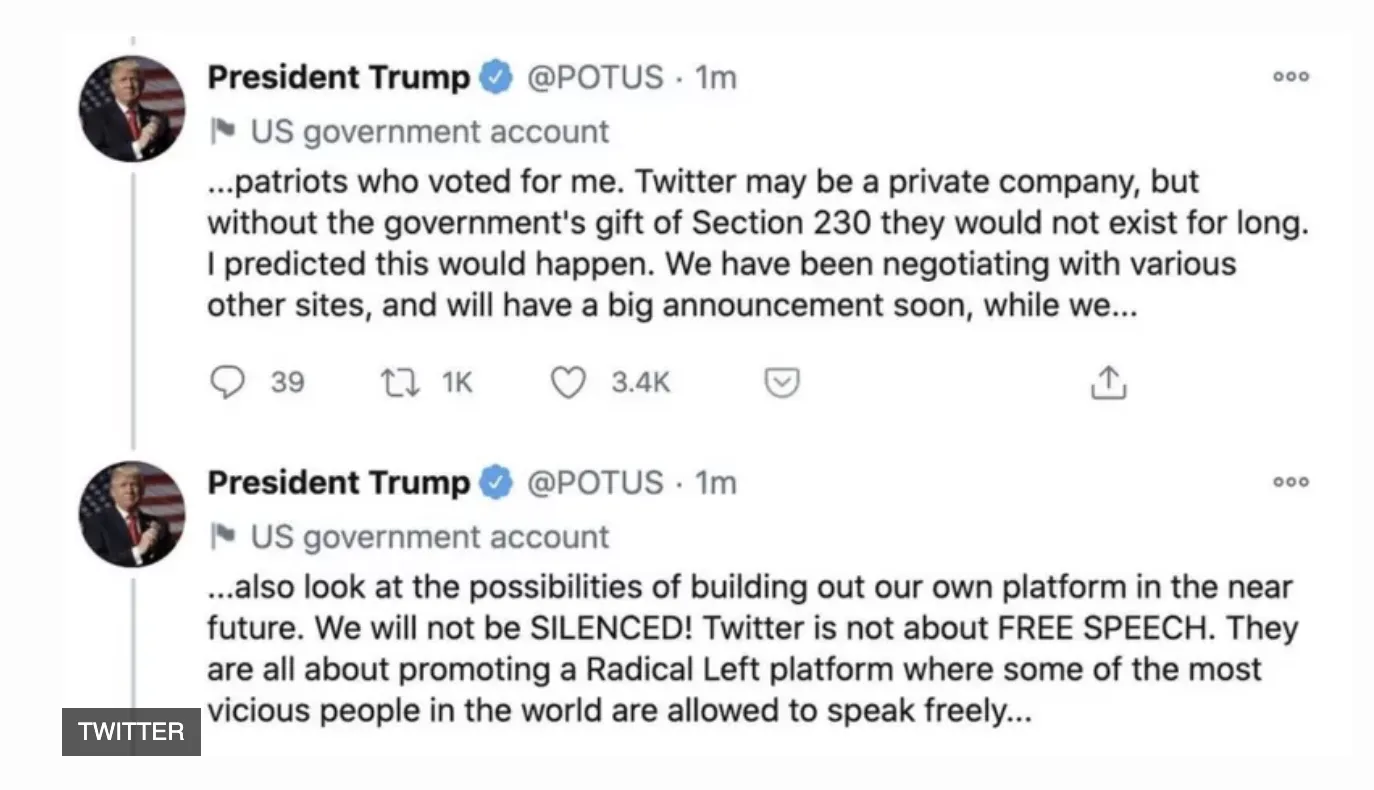Click the President Trump name on first tweet
This screenshot has height=790, width=1374.
338,77
